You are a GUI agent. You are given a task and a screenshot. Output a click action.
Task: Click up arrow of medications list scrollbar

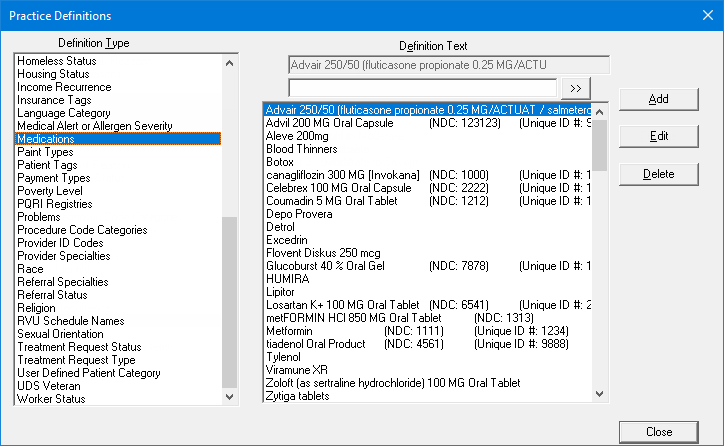coord(599,112)
